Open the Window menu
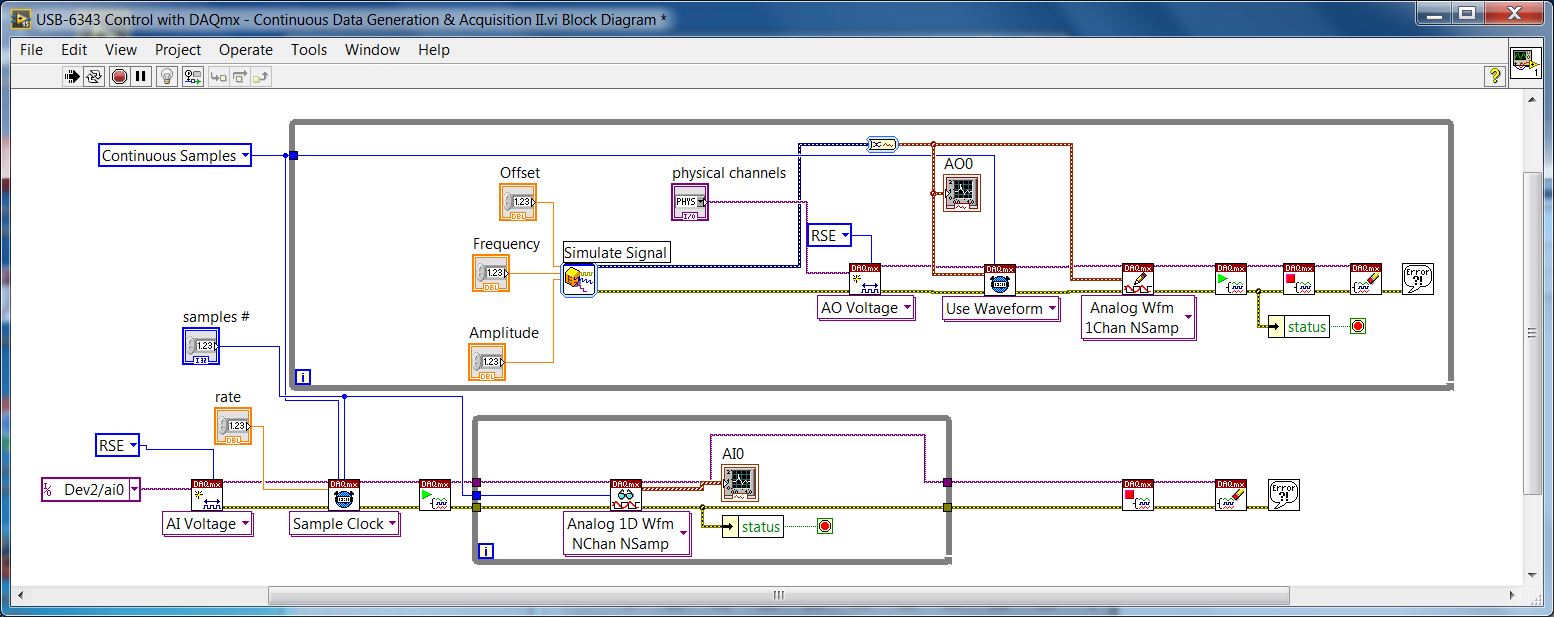The width and height of the screenshot is (1554, 617). pyautogui.click(x=372, y=49)
